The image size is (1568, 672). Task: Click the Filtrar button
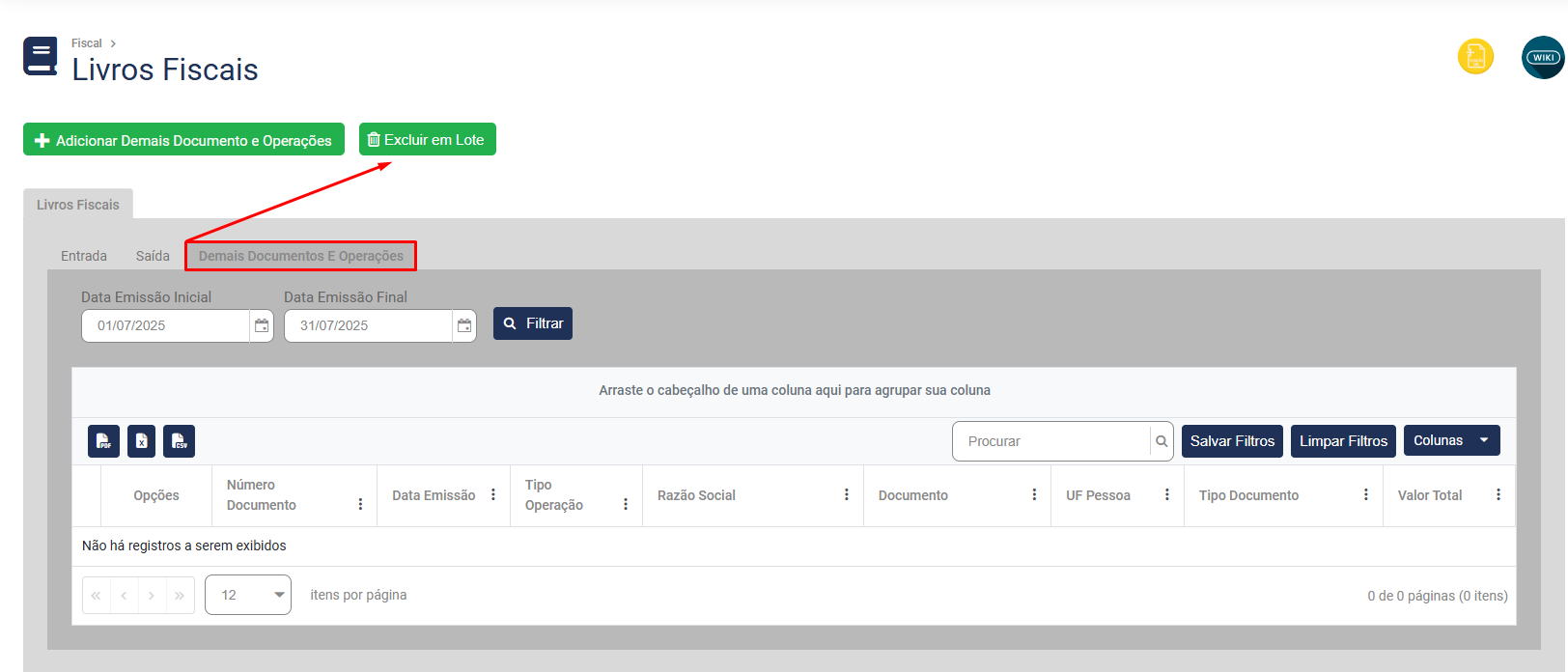pos(533,323)
